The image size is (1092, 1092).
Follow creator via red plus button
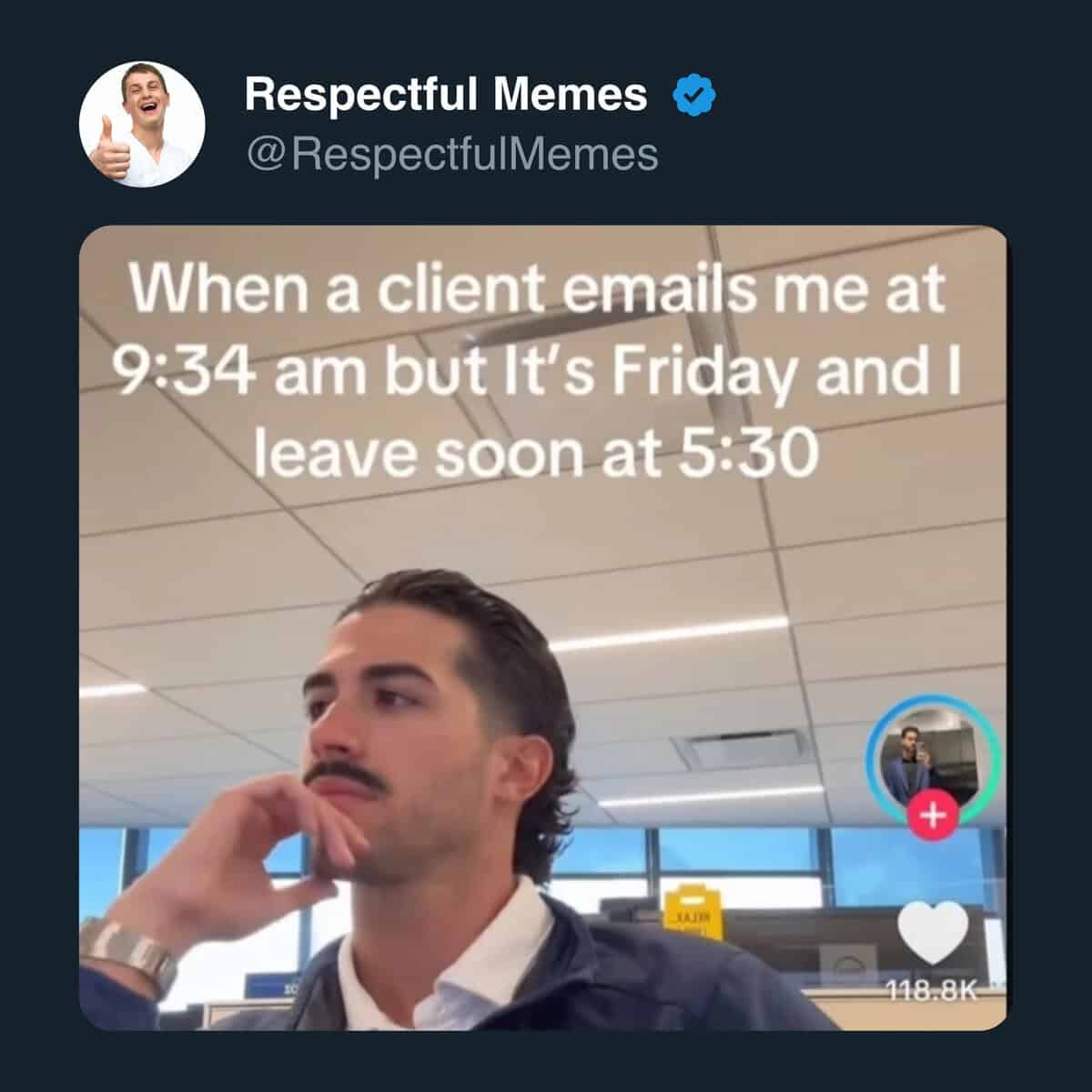click(933, 815)
